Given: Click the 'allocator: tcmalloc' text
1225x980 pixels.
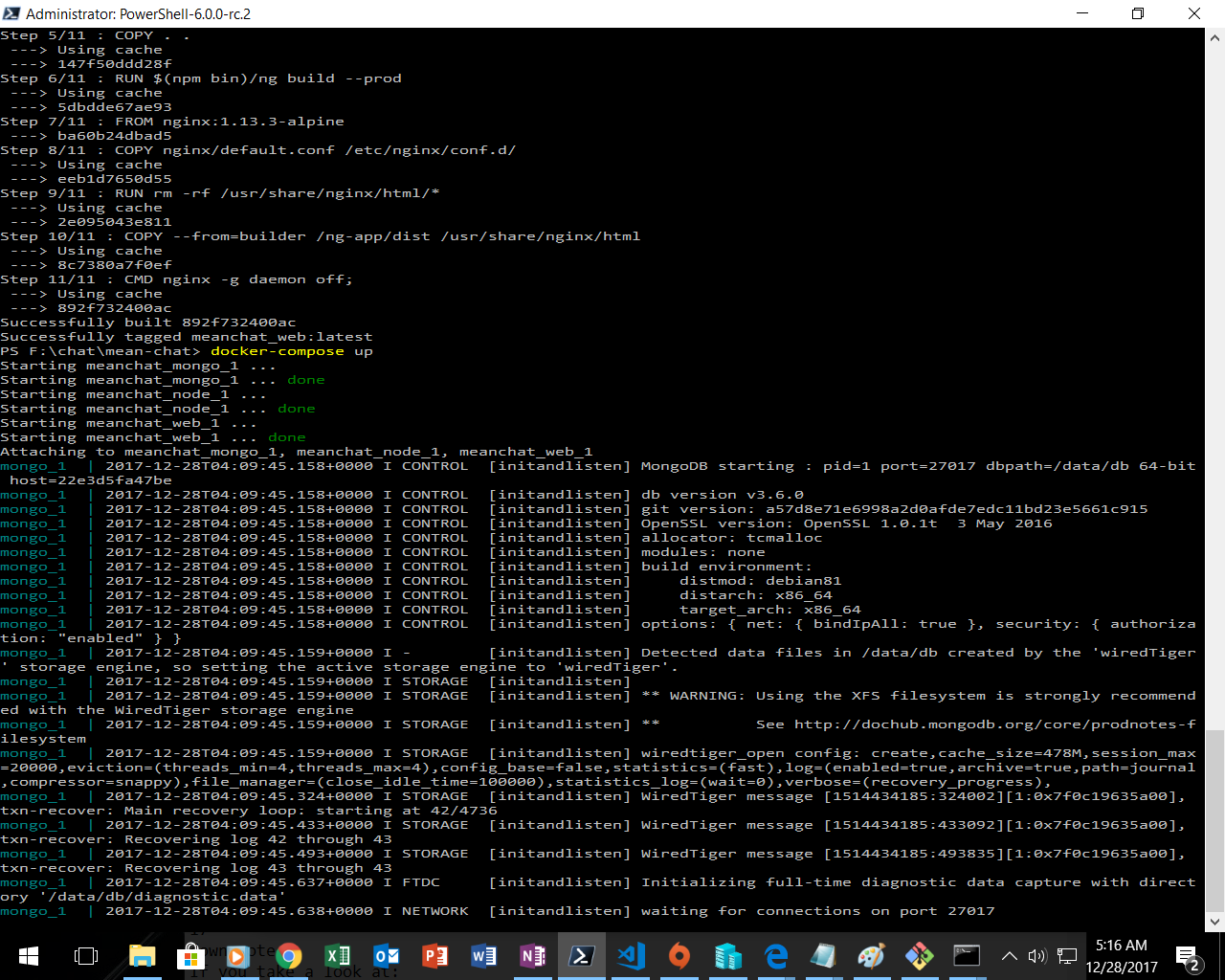Looking at the screenshot, I should pos(732,538).
